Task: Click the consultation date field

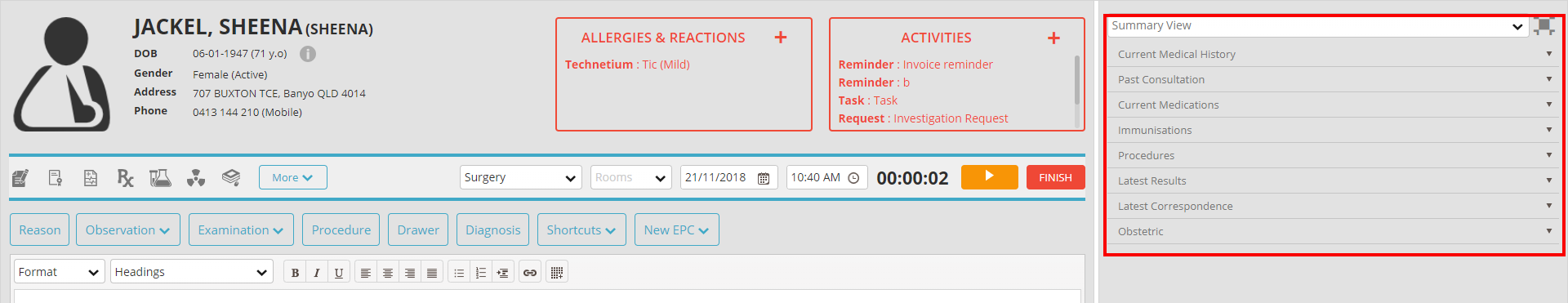Action: (x=728, y=177)
